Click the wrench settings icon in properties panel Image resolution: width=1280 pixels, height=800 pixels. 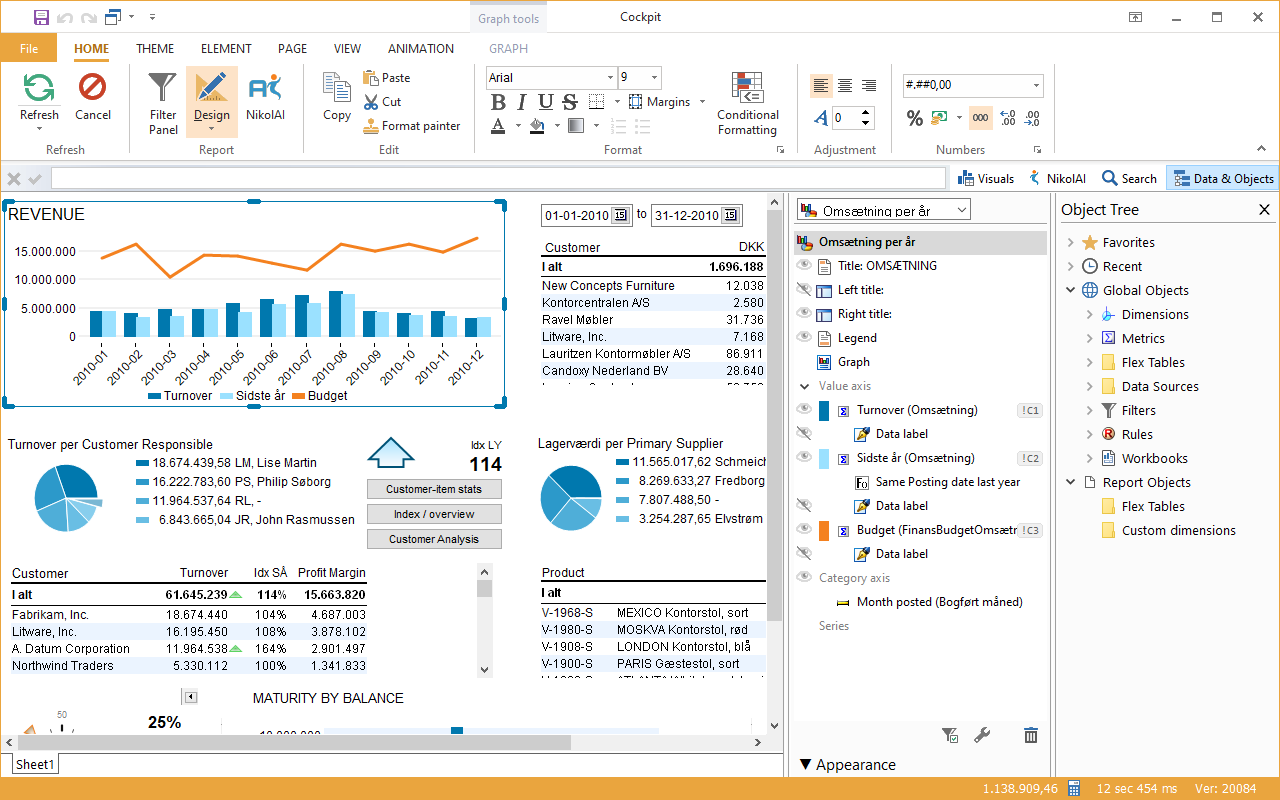[982, 735]
